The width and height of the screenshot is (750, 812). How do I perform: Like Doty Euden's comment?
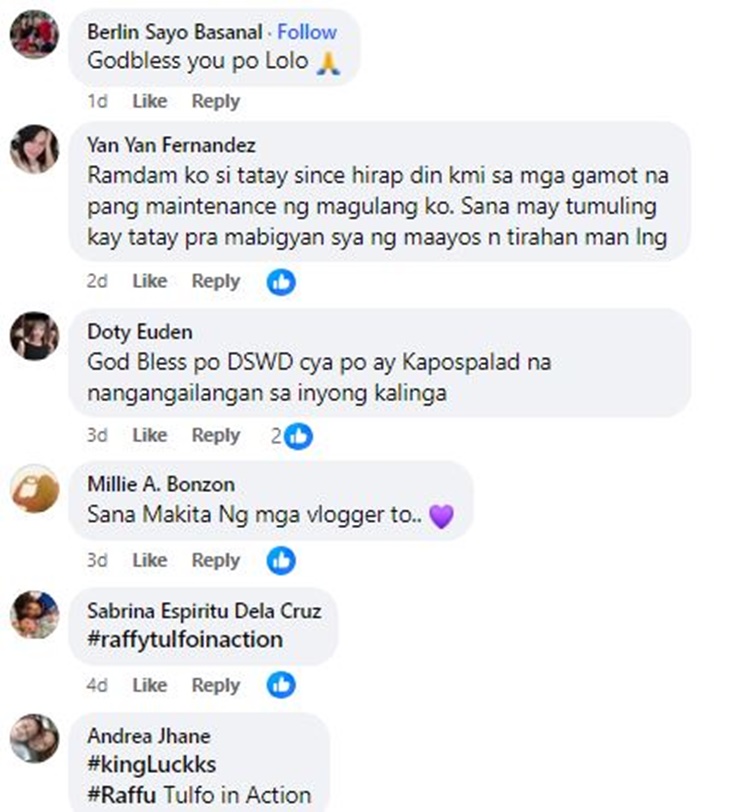pos(150,435)
